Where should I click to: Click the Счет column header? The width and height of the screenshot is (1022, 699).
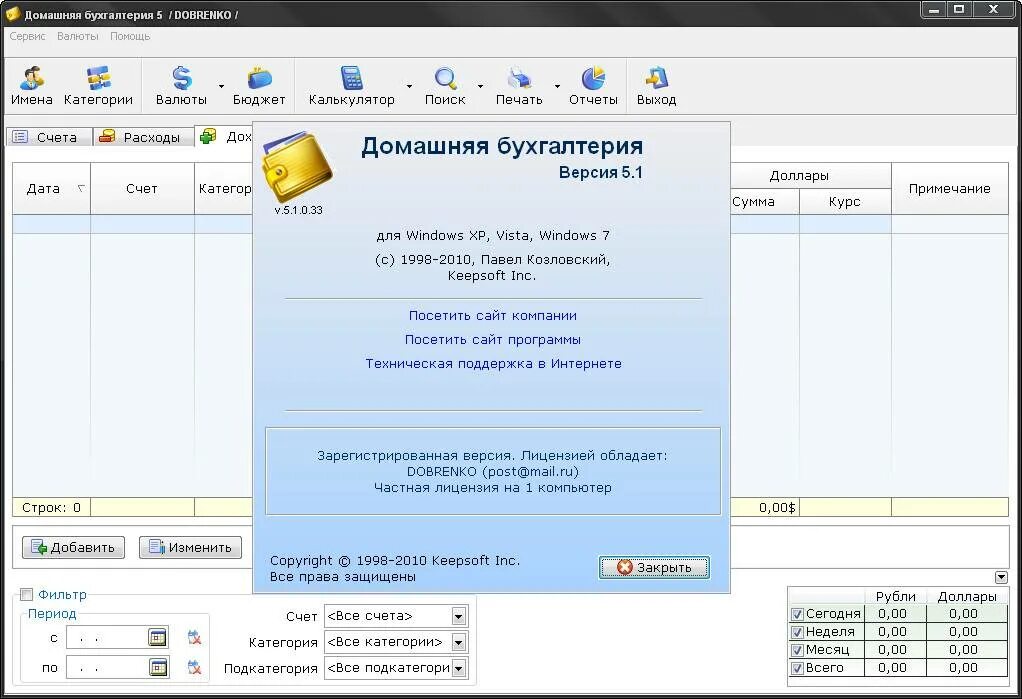(x=142, y=188)
